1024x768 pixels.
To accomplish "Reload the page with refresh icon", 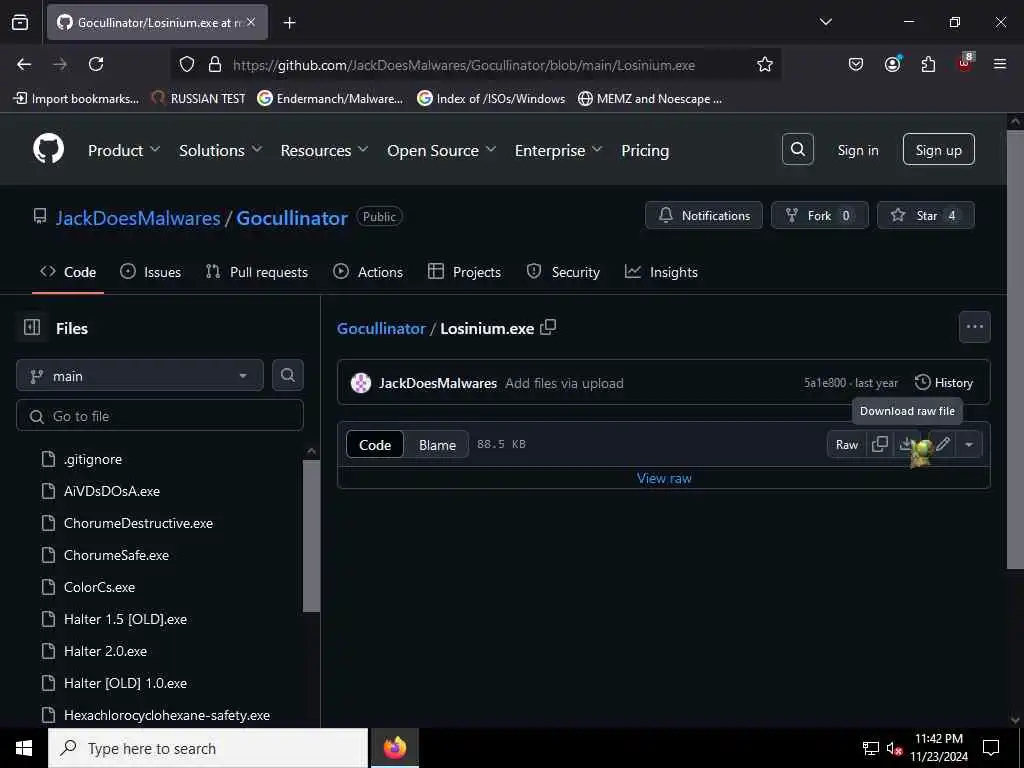I will [96, 64].
